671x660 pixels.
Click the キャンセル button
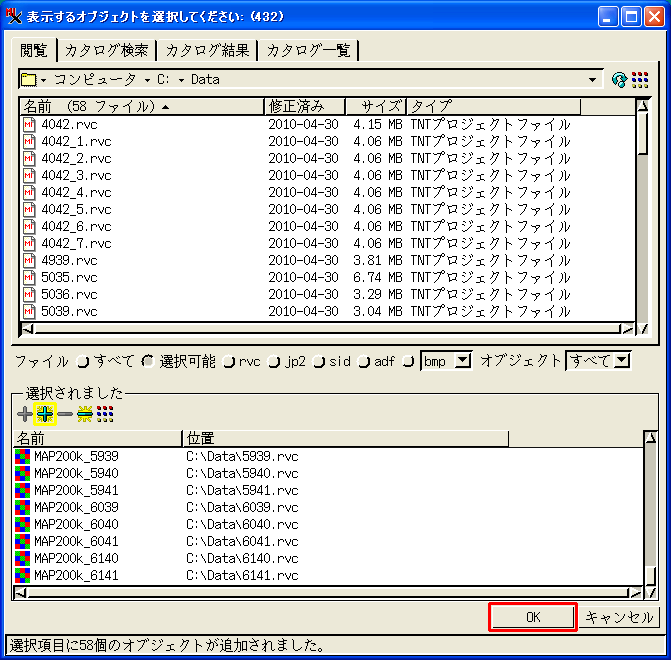click(x=619, y=617)
